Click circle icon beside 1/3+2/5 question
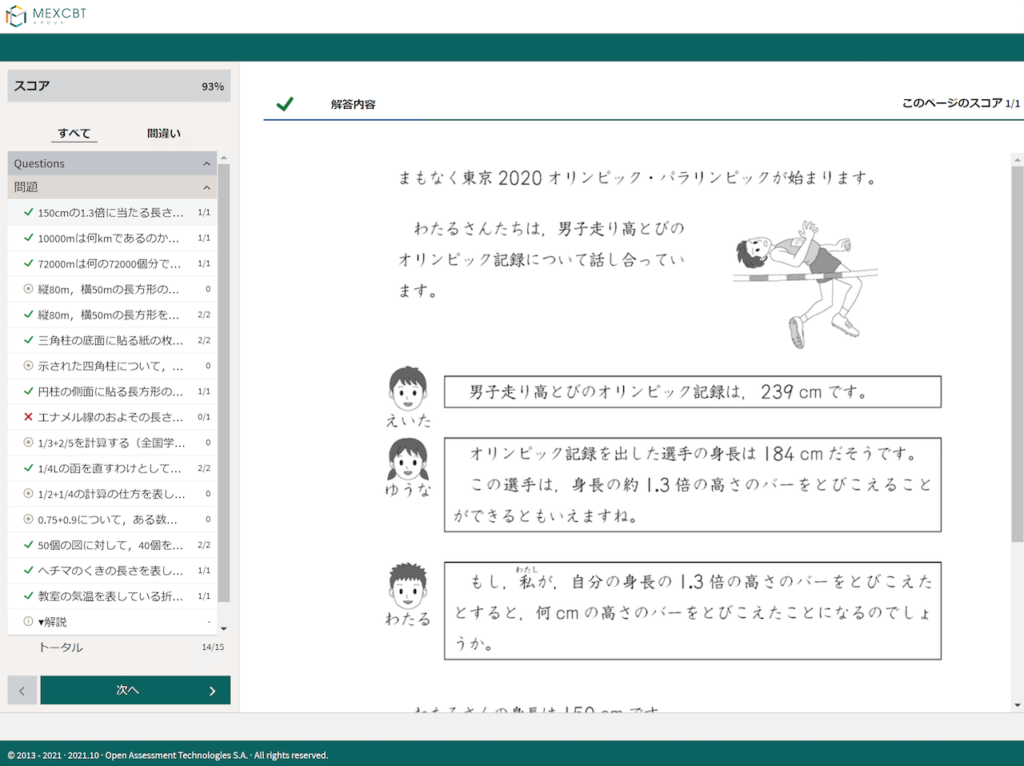This screenshot has width=1024, height=766. click(28, 442)
